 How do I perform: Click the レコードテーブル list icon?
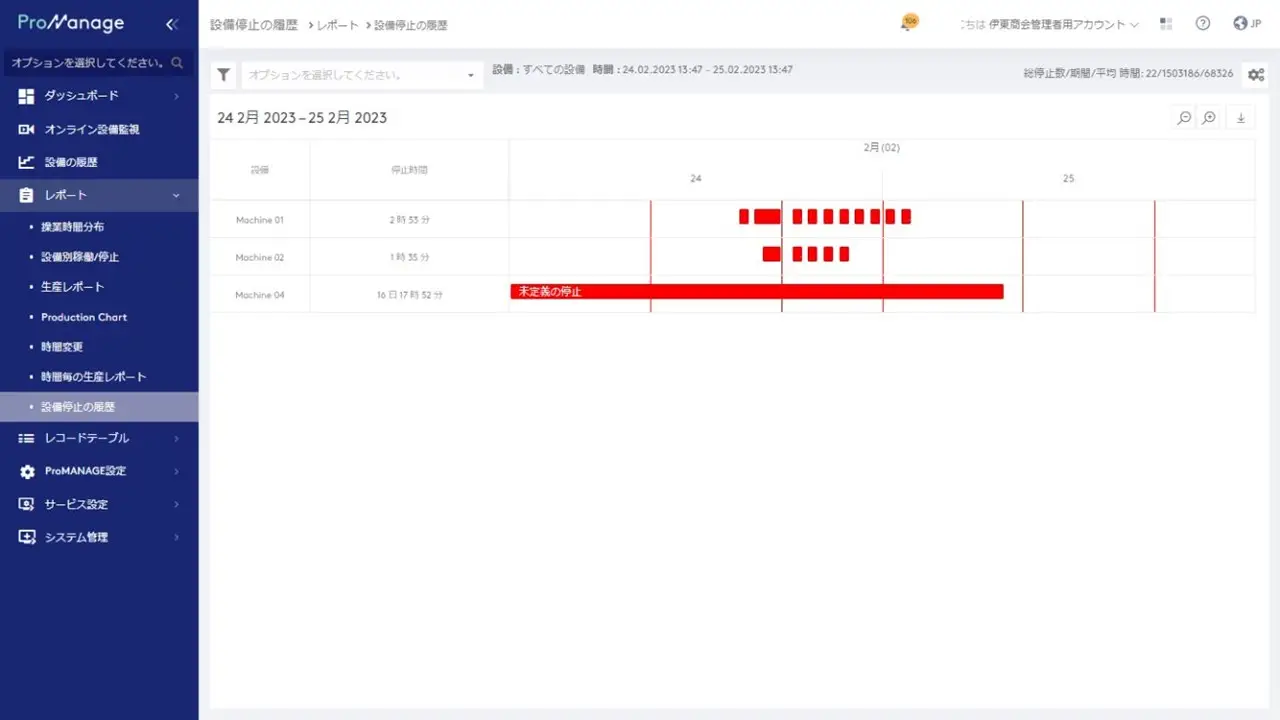point(27,438)
